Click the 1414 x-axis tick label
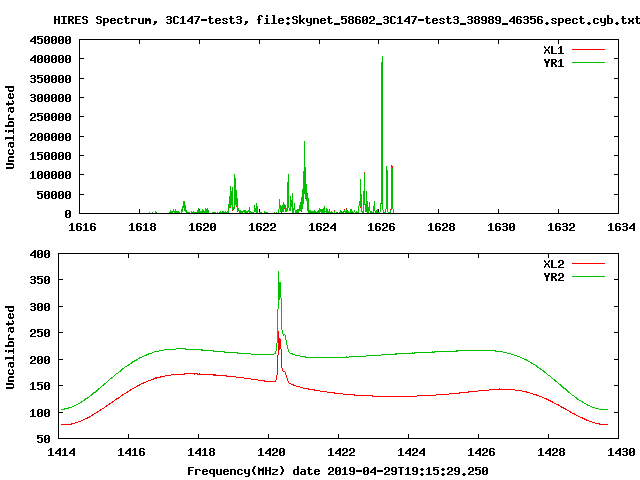This screenshot has width=640, height=480. [61, 452]
